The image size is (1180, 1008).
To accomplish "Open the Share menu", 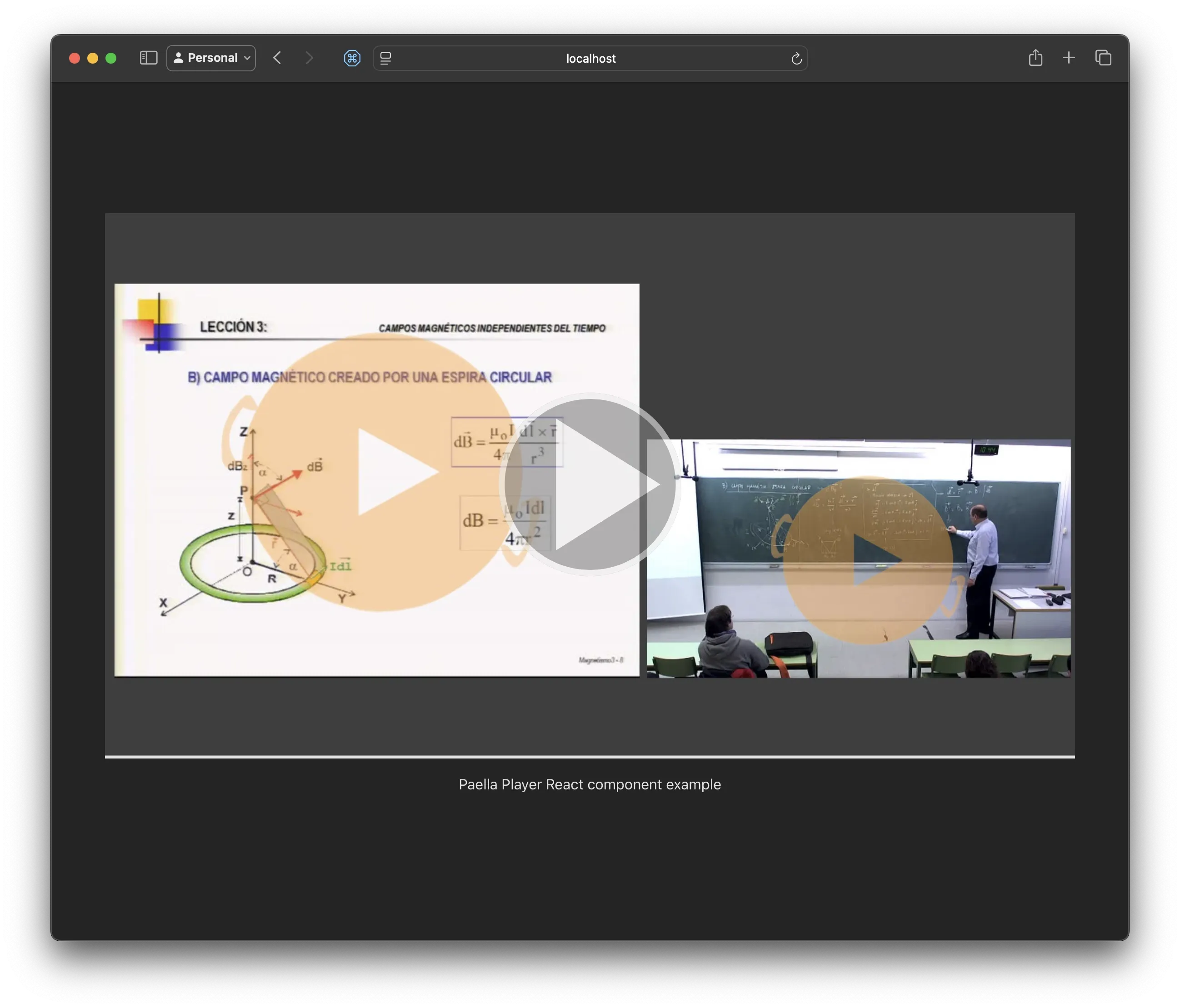I will pyautogui.click(x=1035, y=58).
